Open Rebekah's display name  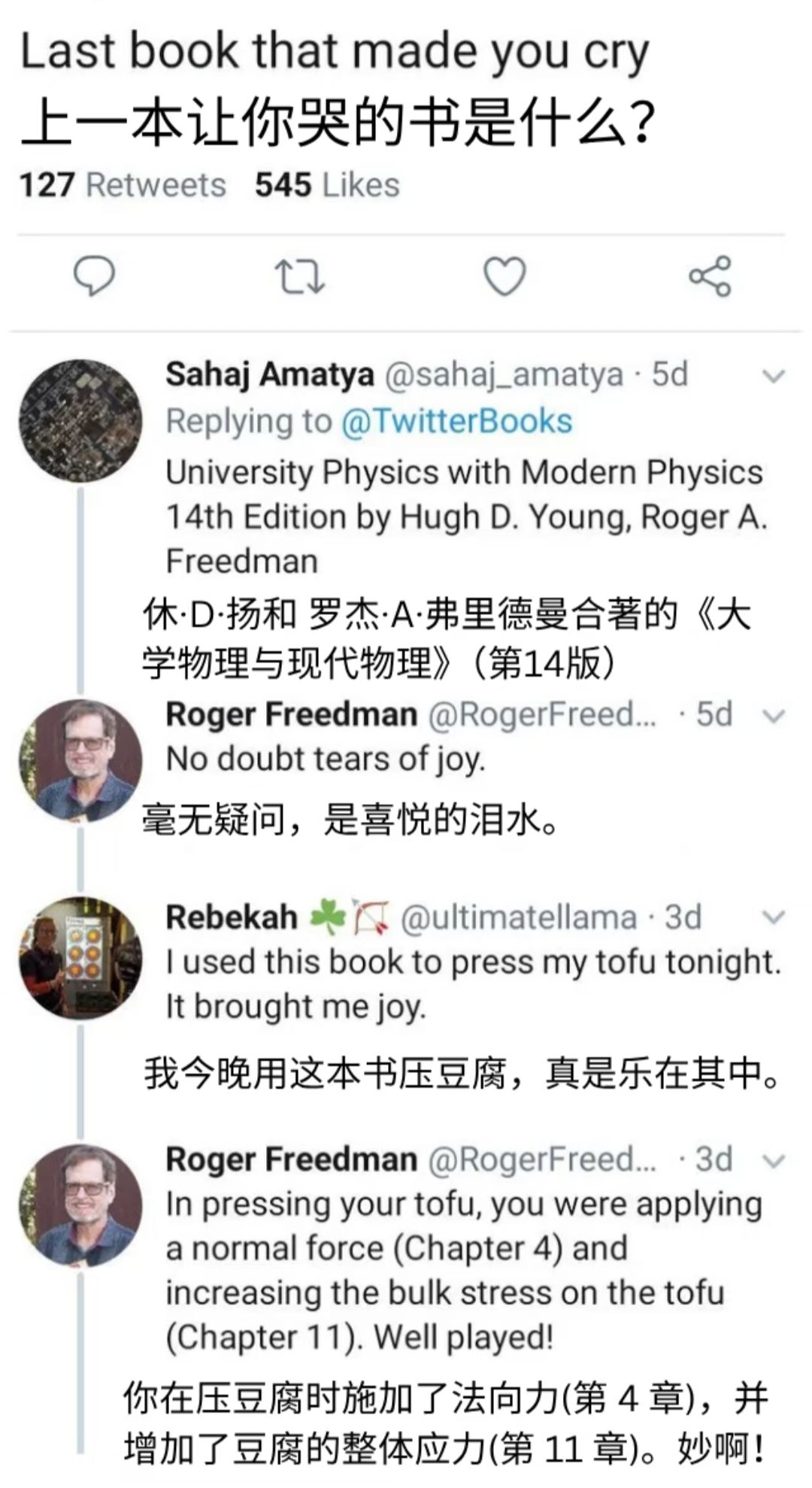tap(232, 917)
